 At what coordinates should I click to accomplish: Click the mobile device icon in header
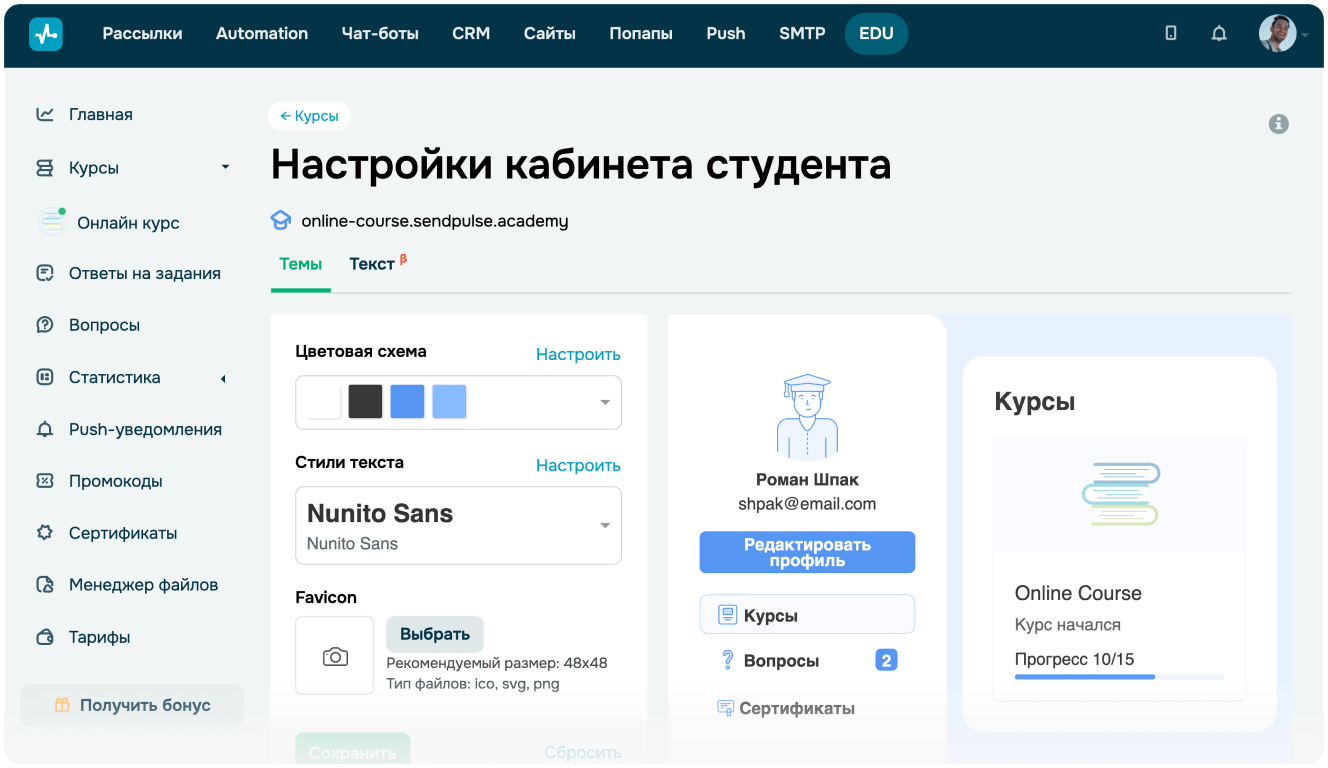click(x=1171, y=33)
